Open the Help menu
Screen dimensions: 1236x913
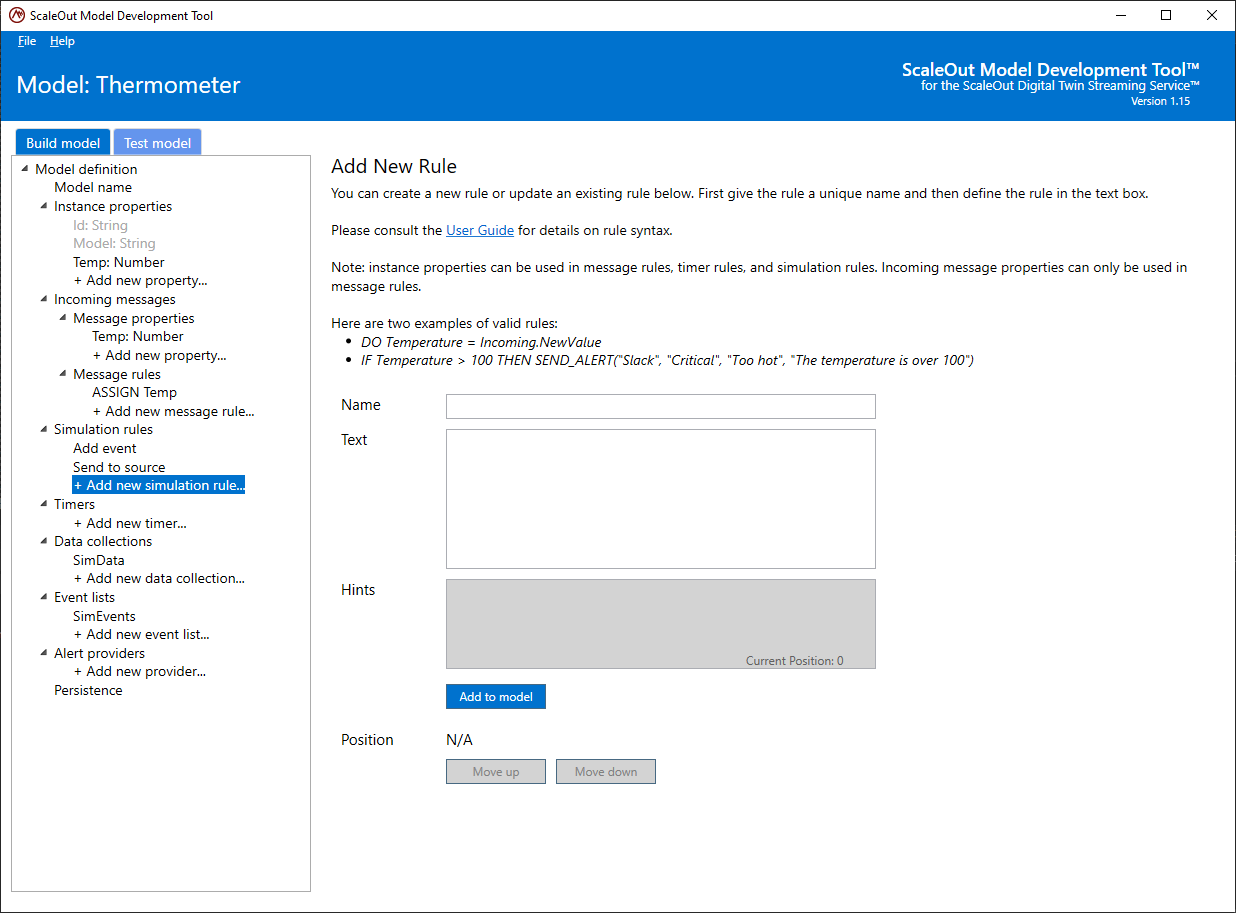[62, 41]
